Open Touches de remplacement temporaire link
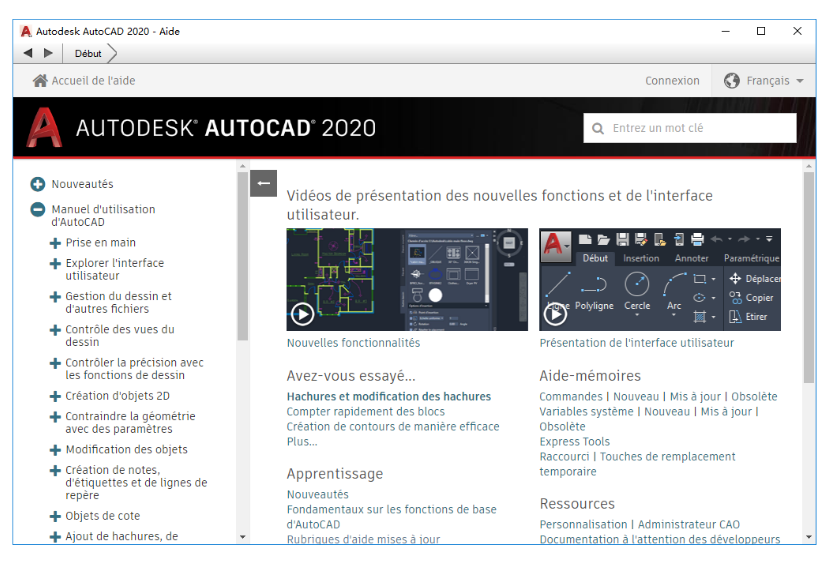 click(x=637, y=464)
